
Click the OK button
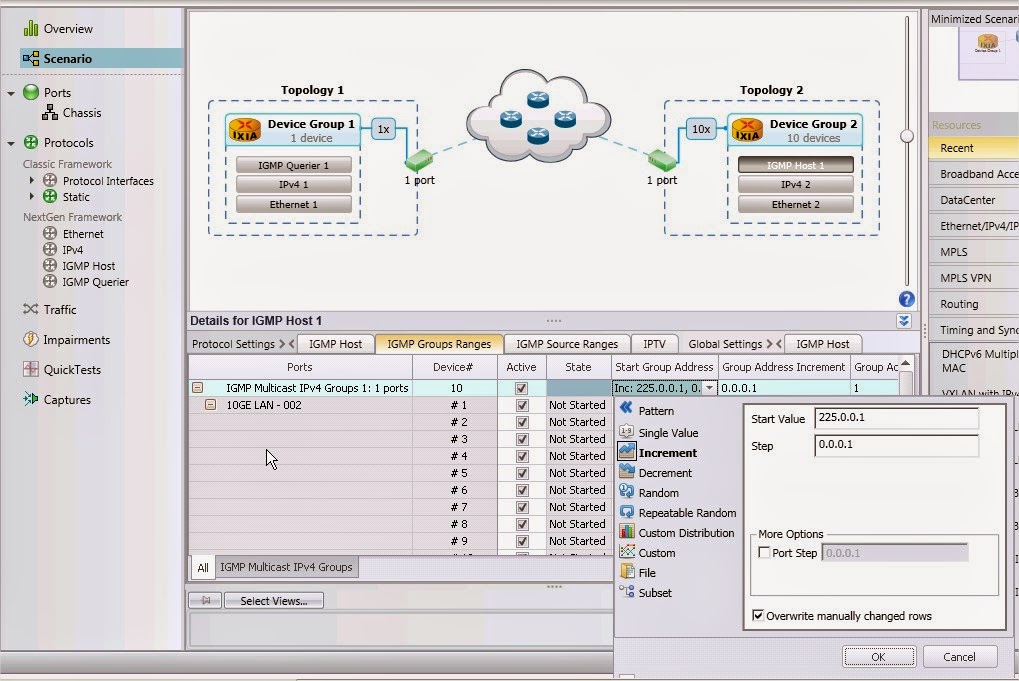[878, 657]
